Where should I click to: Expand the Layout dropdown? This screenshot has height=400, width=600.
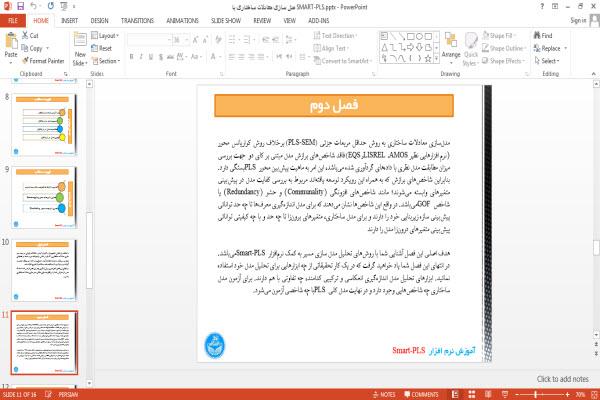tap(105, 35)
